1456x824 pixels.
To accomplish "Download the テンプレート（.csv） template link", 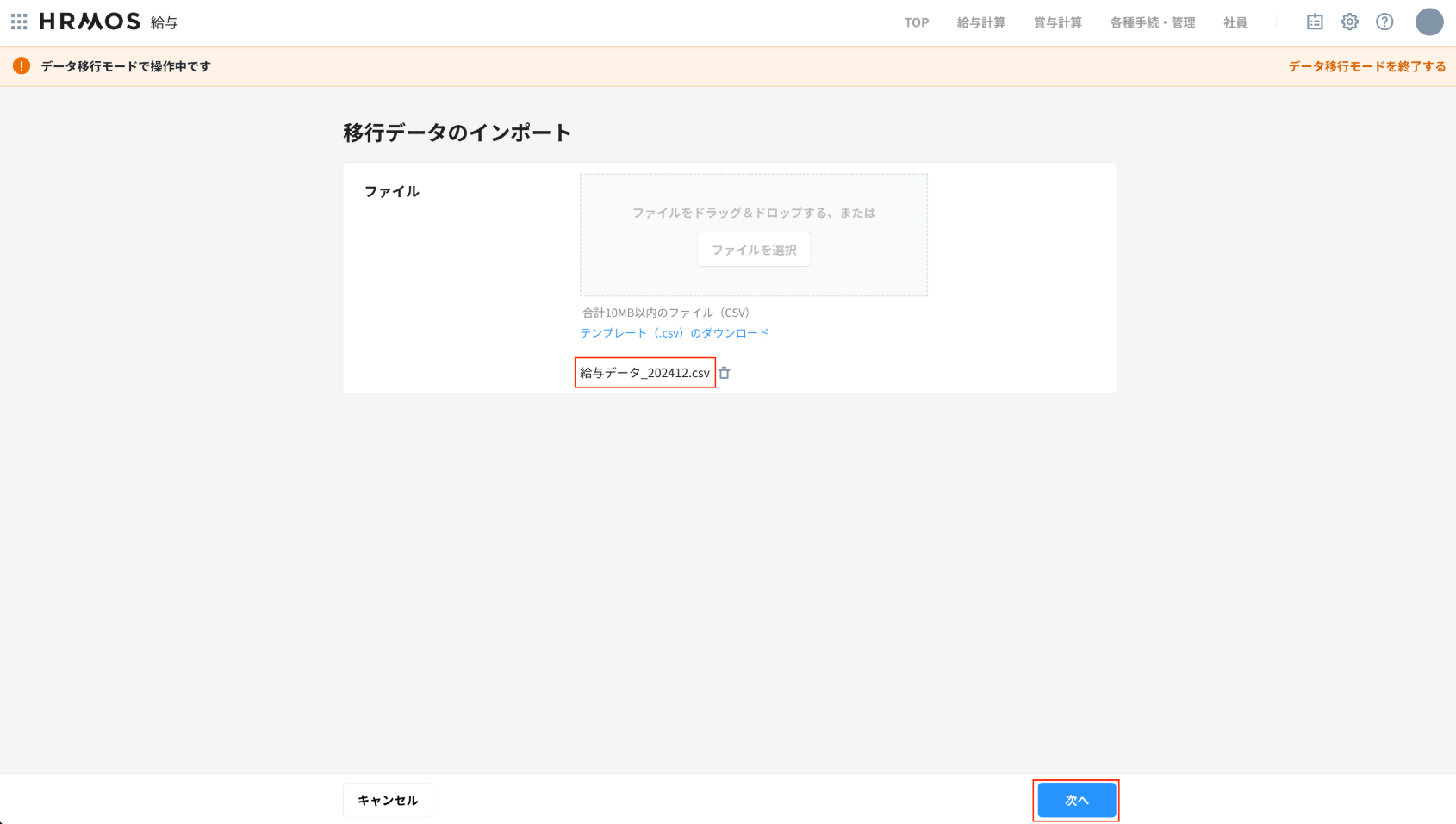I will (674, 333).
